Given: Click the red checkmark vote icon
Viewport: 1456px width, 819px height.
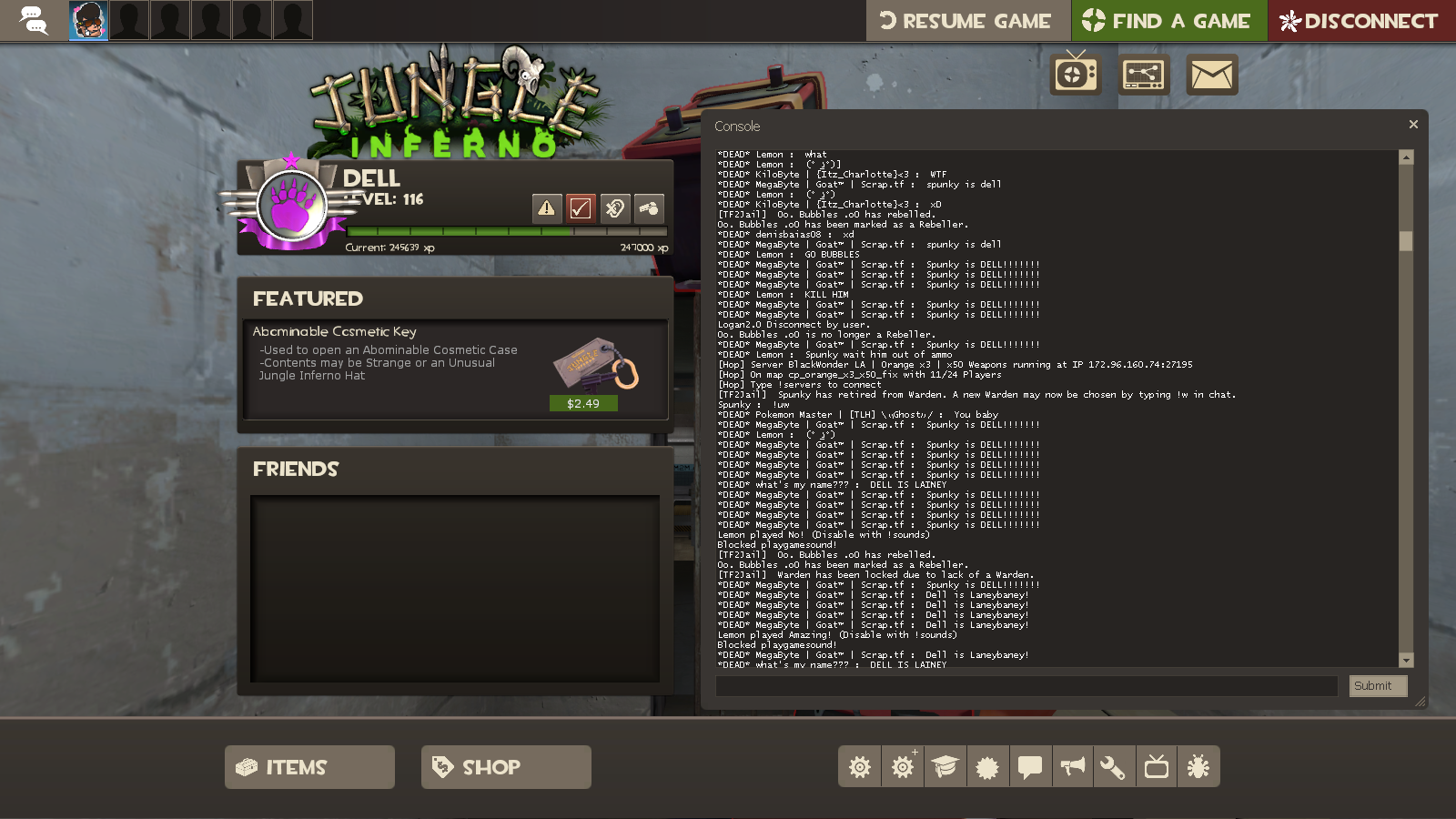Looking at the screenshot, I should coord(581,208).
